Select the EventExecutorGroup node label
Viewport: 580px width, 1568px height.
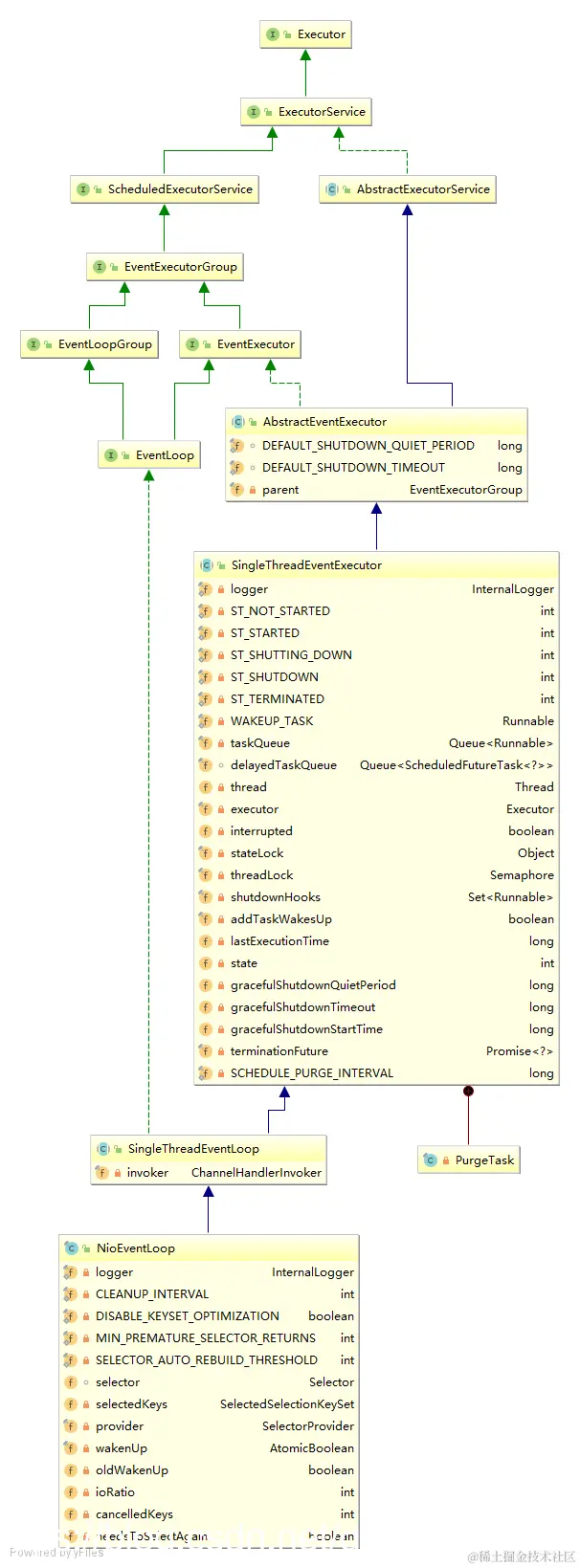[181, 267]
